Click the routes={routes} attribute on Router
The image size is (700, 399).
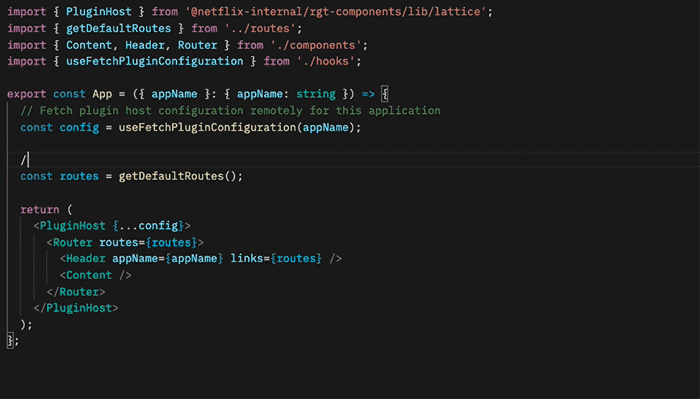pyautogui.click(x=148, y=242)
